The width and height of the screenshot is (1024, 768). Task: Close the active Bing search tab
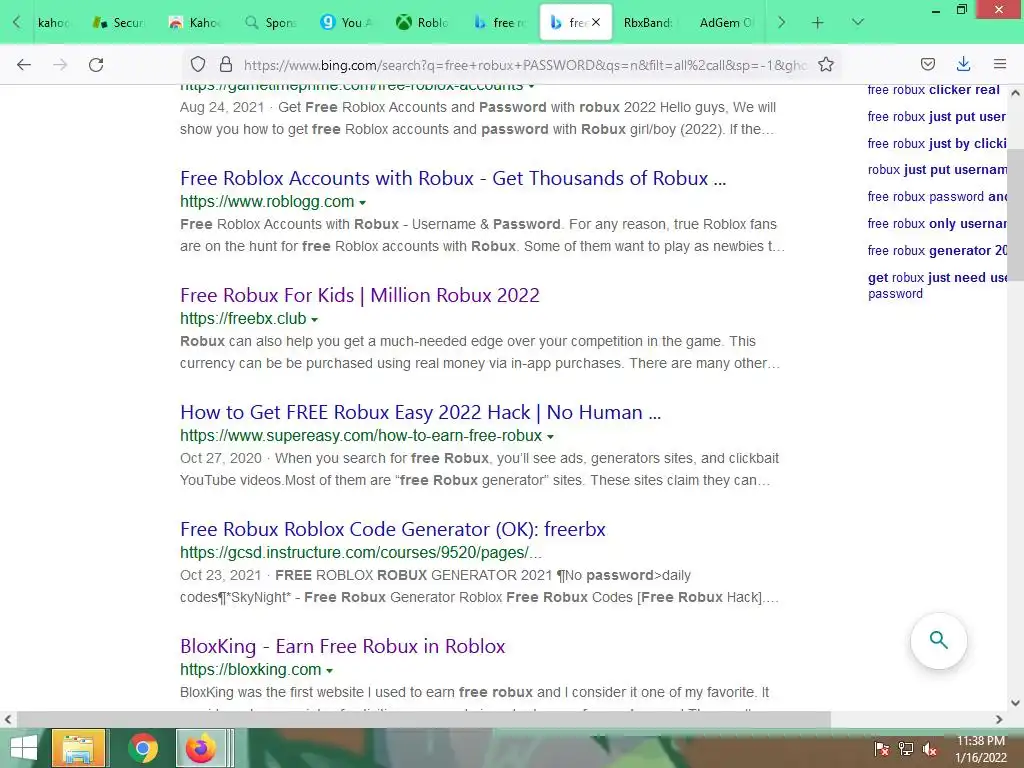[596, 22]
